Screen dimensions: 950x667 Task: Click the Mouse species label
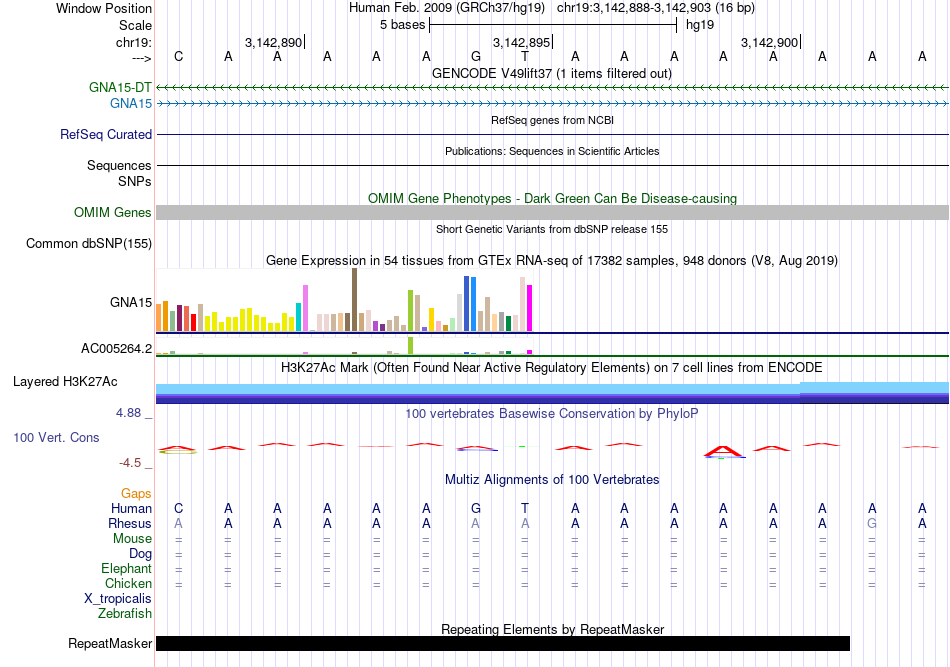click(132, 539)
